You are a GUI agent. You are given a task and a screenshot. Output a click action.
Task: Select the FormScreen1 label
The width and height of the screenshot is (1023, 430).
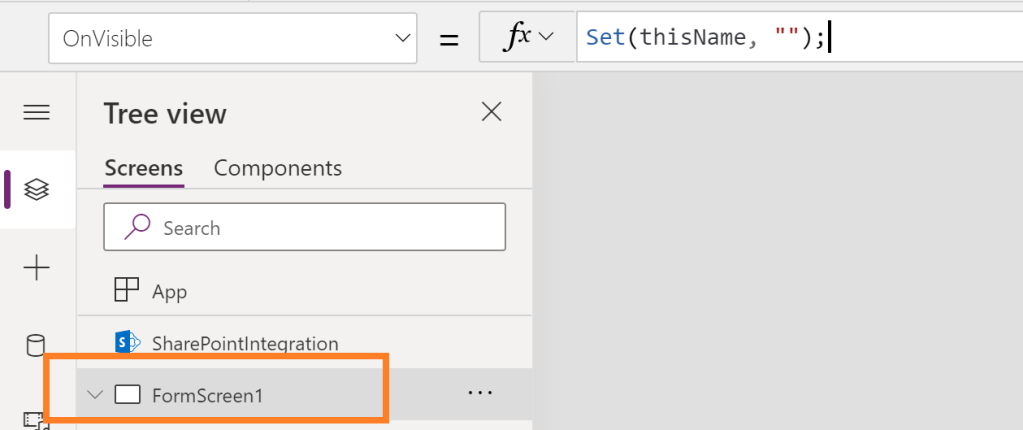207,395
